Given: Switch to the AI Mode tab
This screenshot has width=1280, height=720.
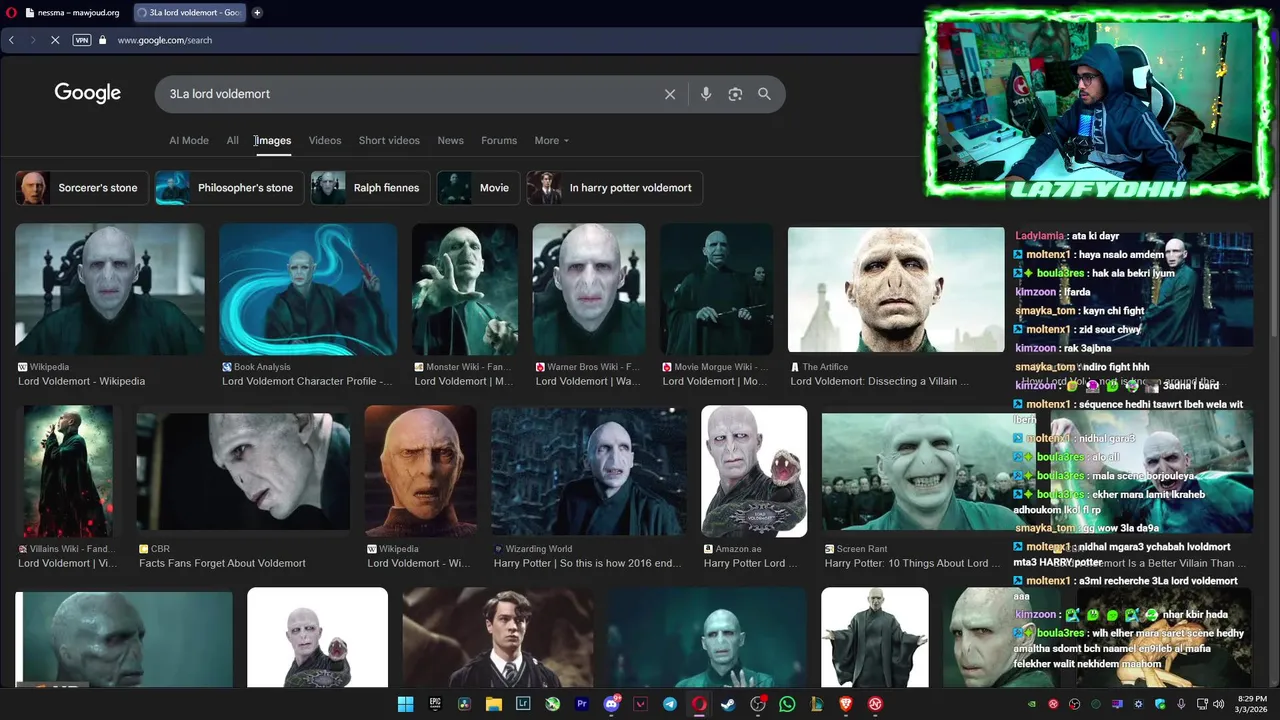Looking at the screenshot, I should click(189, 140).
